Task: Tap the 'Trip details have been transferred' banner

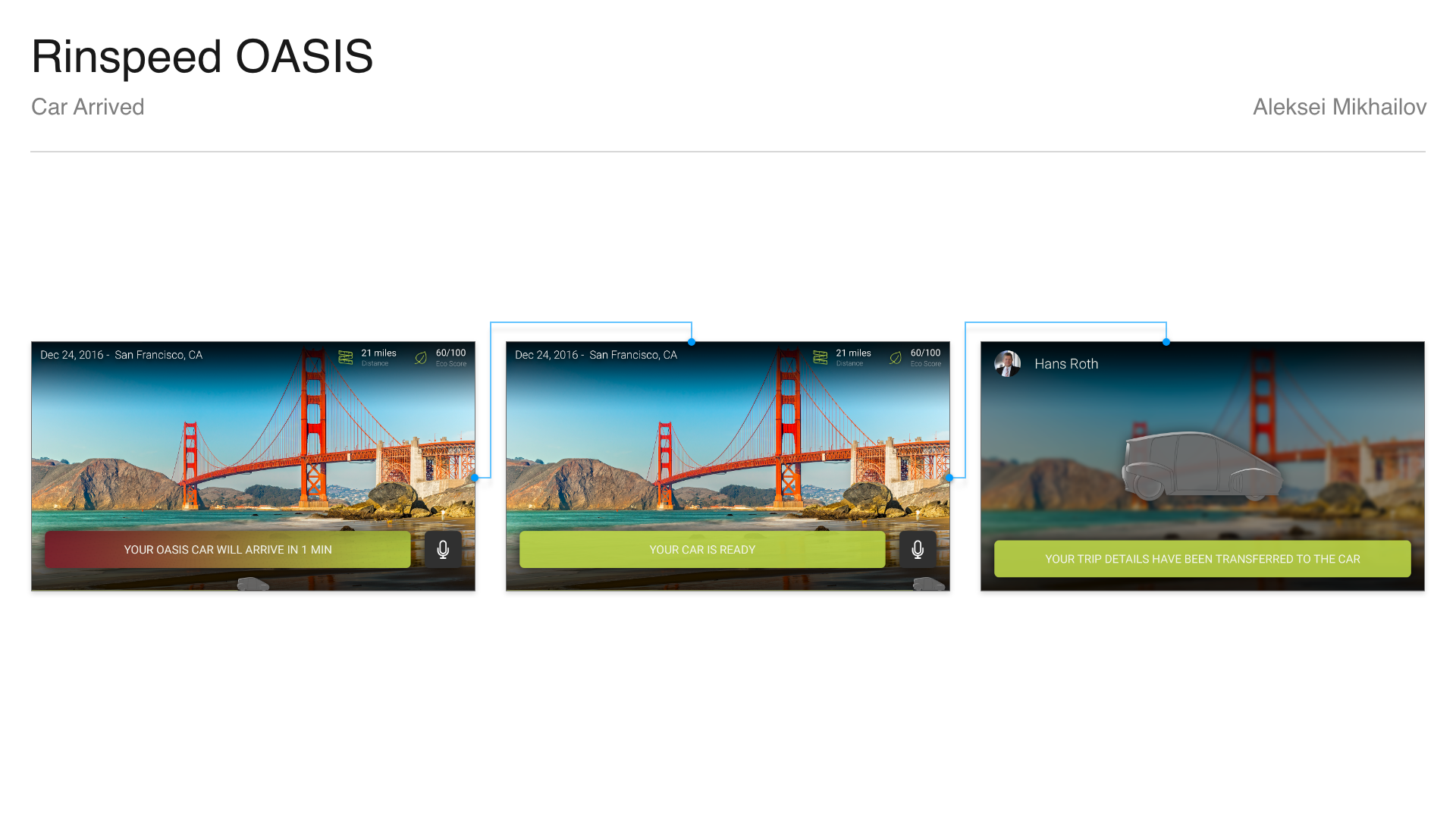Action: click(1203, 559)
